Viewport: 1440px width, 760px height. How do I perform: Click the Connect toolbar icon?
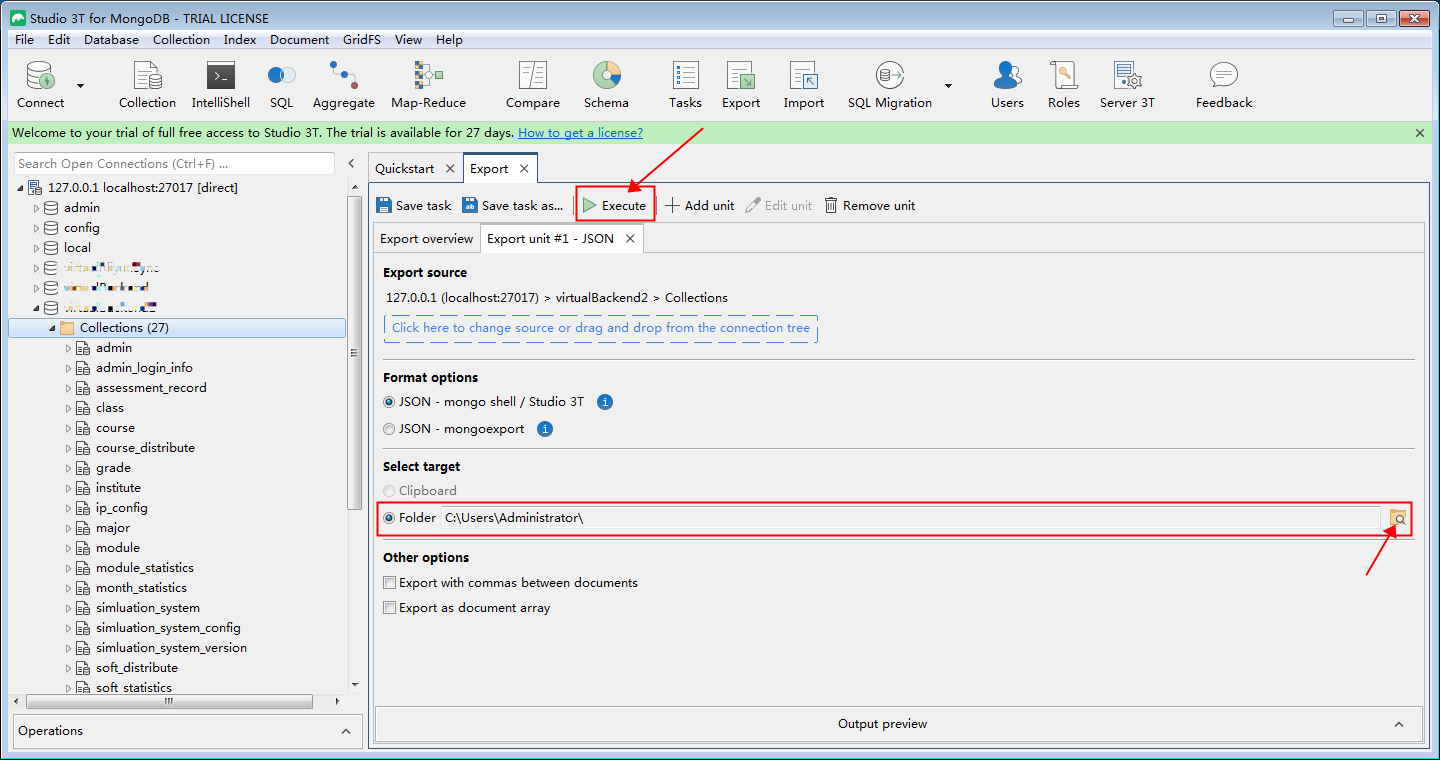[40, 85]
